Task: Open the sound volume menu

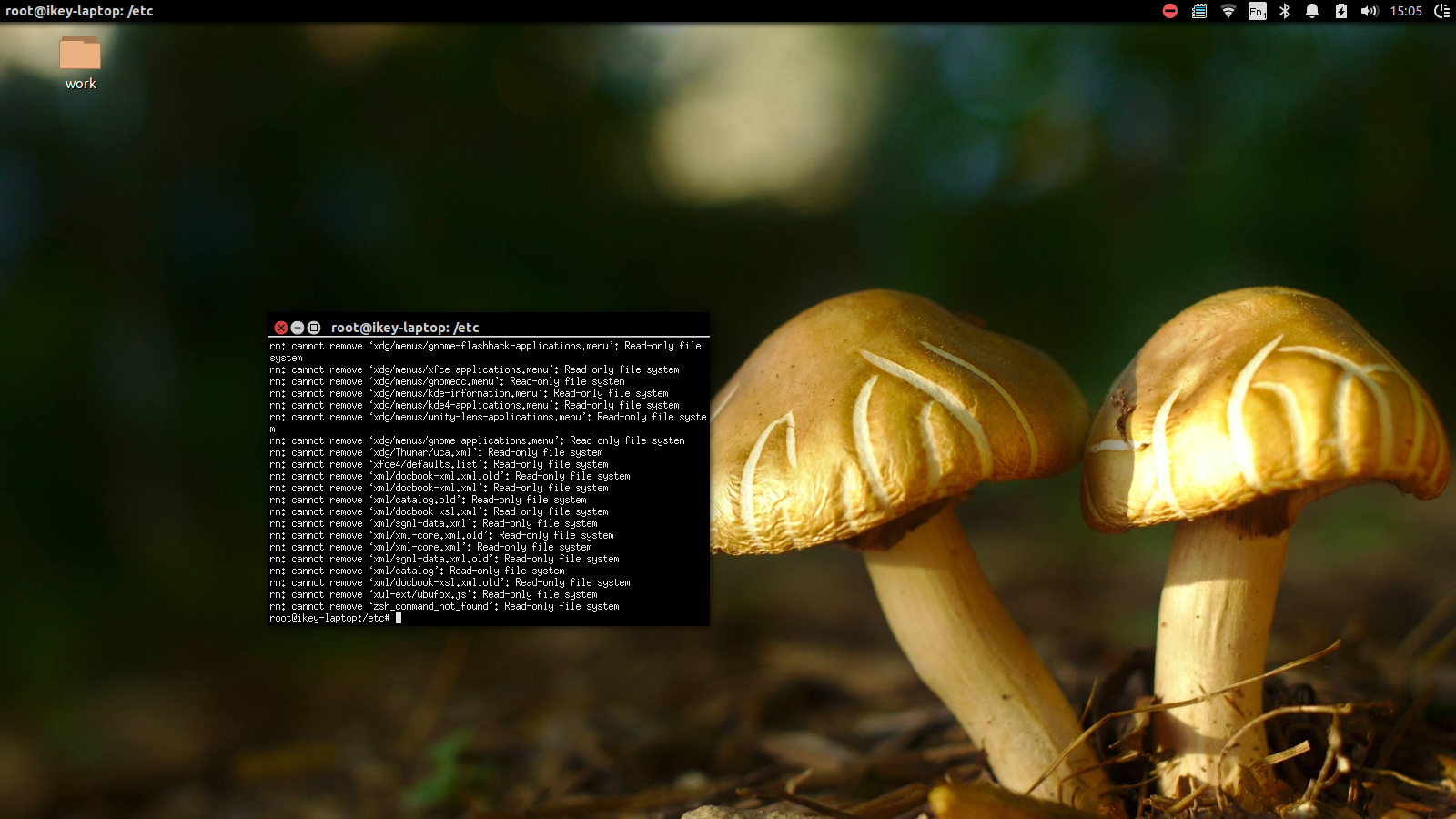Action: (1370, 11)
